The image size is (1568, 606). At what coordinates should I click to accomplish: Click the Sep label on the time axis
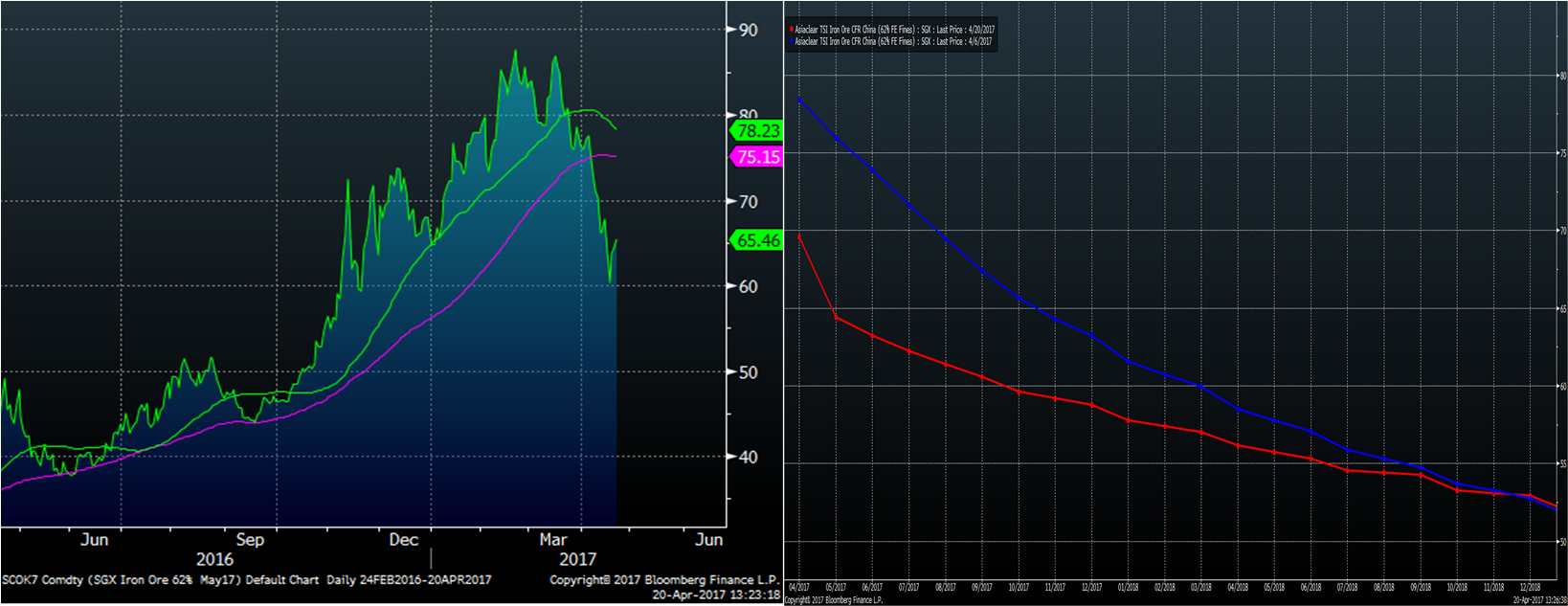250,540
